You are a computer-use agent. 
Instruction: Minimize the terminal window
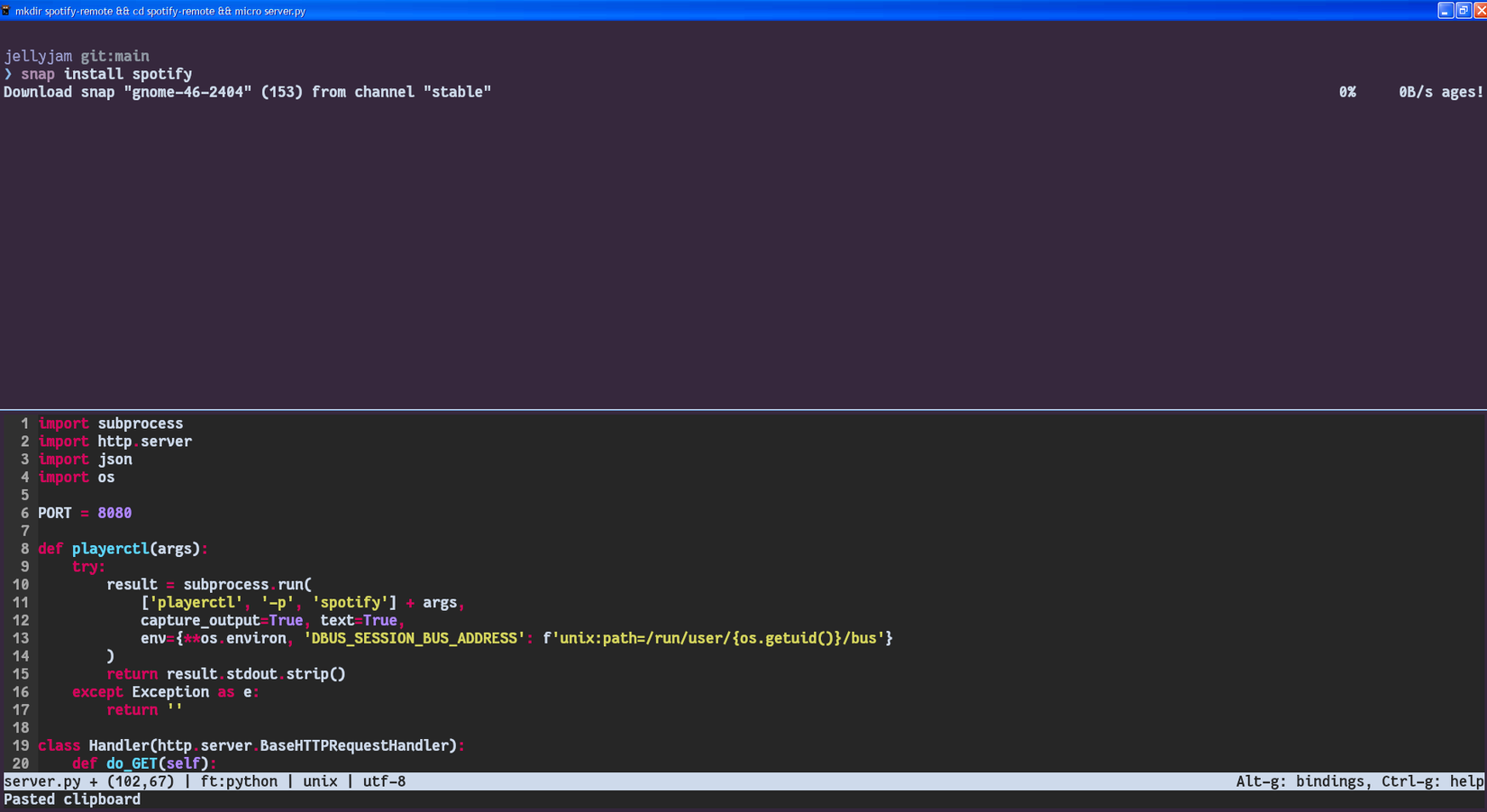1446,11
